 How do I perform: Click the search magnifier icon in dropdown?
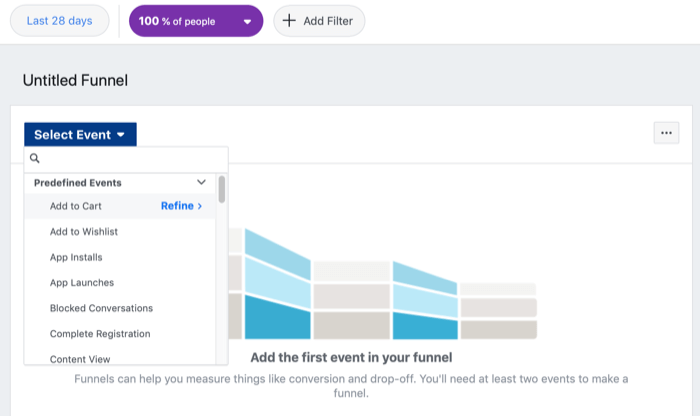coord(35,158)
